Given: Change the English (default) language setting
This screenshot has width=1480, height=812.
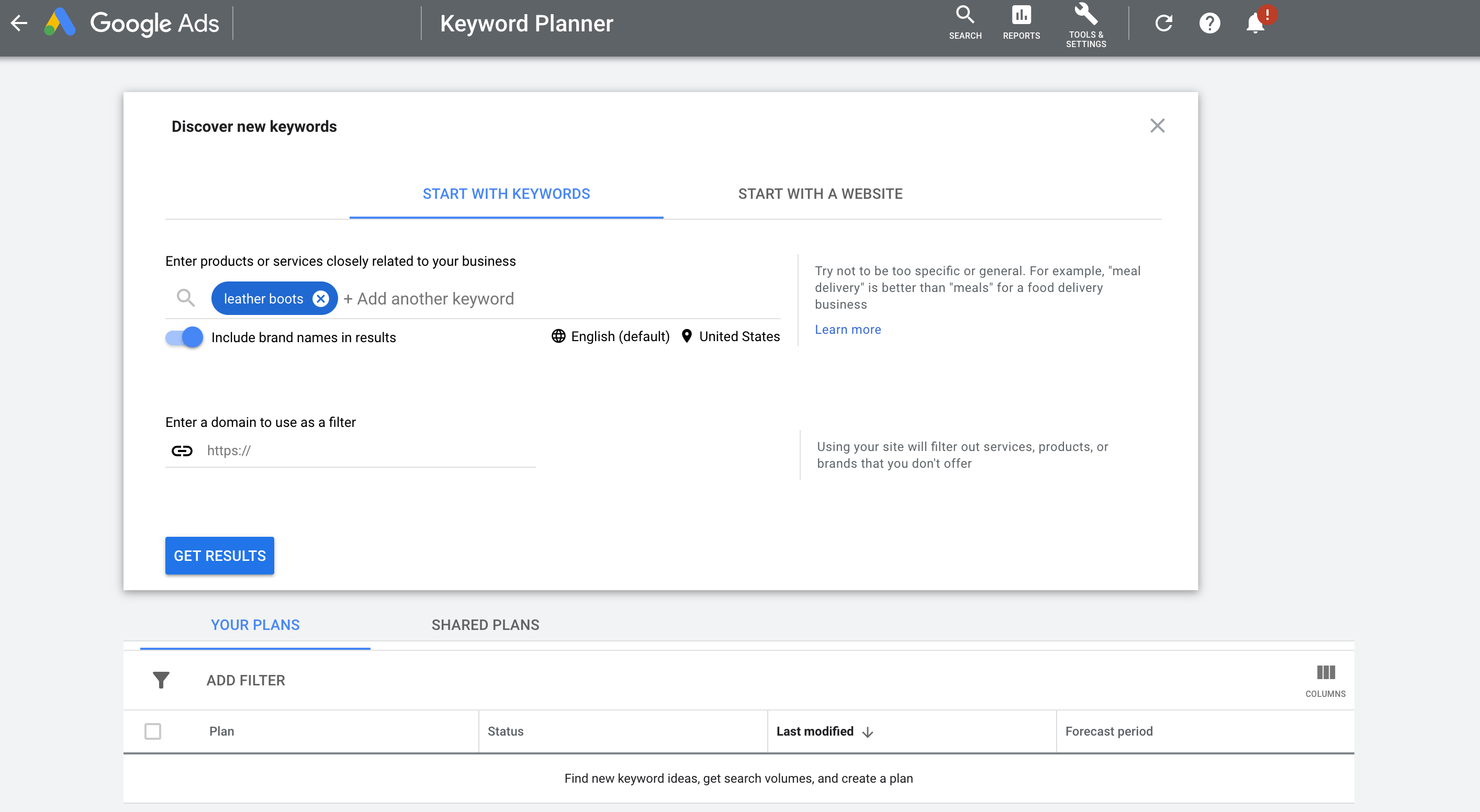Looking at the screenshot, I should [611, 336].
